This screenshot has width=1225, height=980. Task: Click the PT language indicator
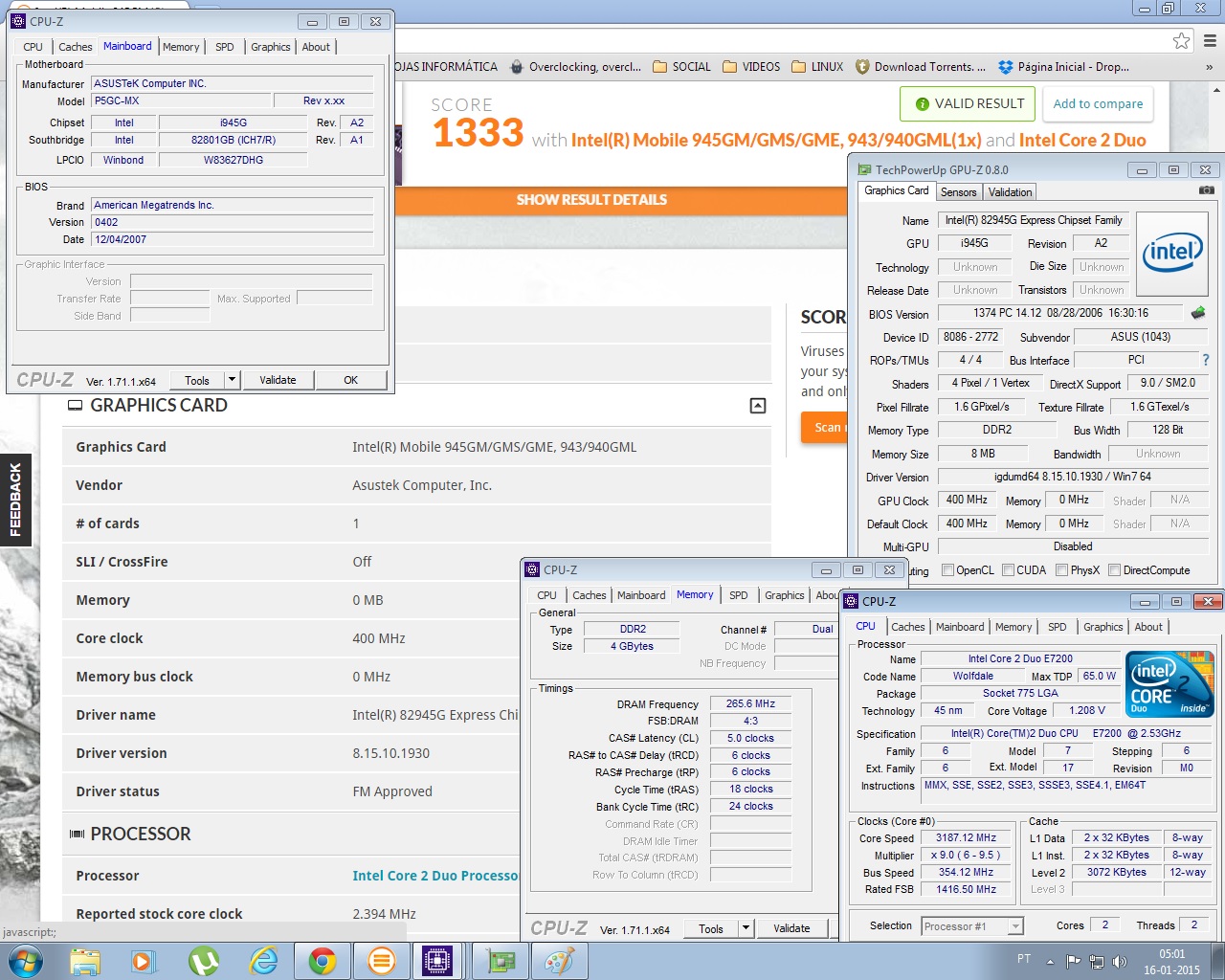click(1024, 958)
